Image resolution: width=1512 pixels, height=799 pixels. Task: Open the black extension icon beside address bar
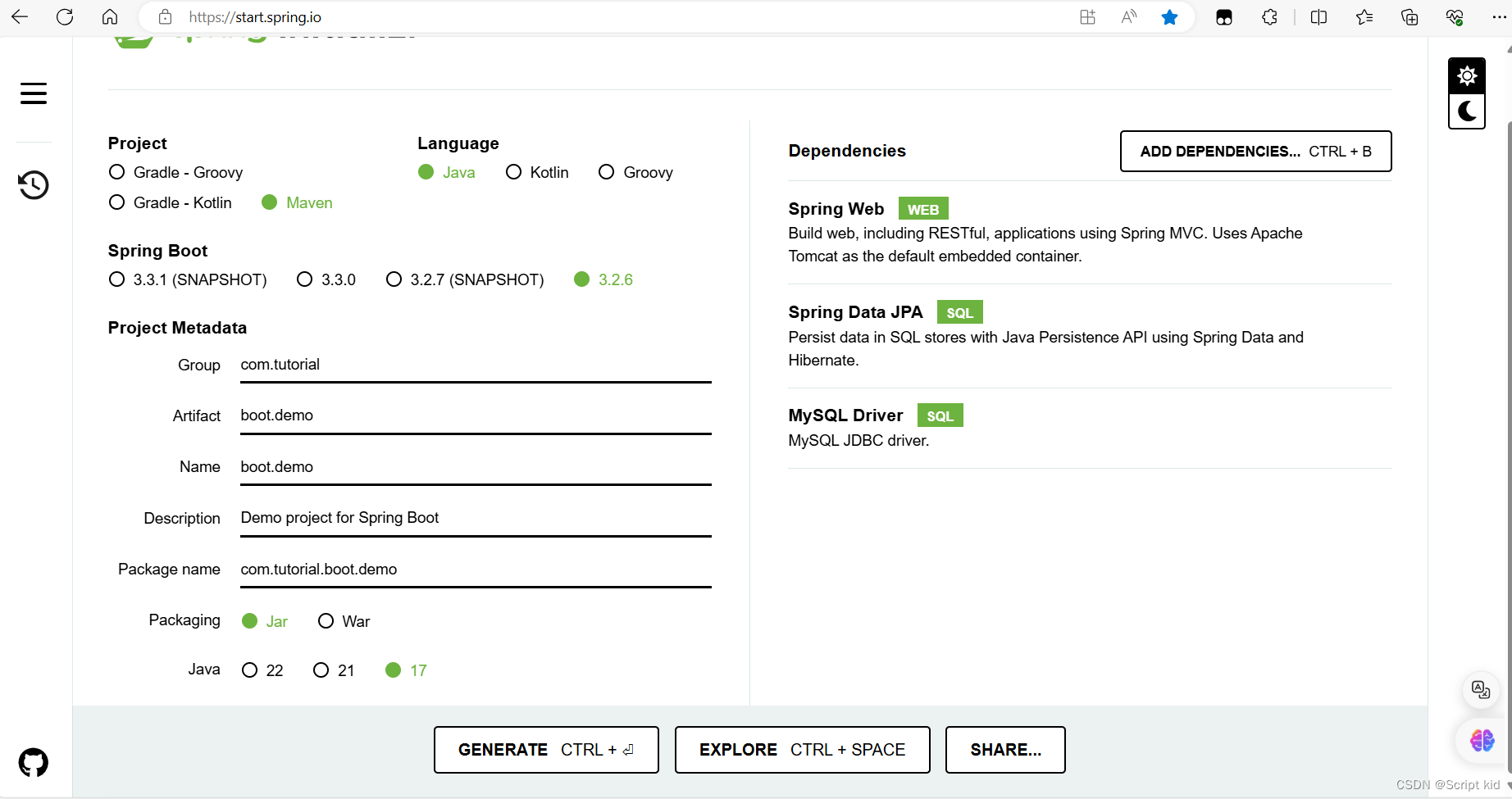coord(1224,17)
